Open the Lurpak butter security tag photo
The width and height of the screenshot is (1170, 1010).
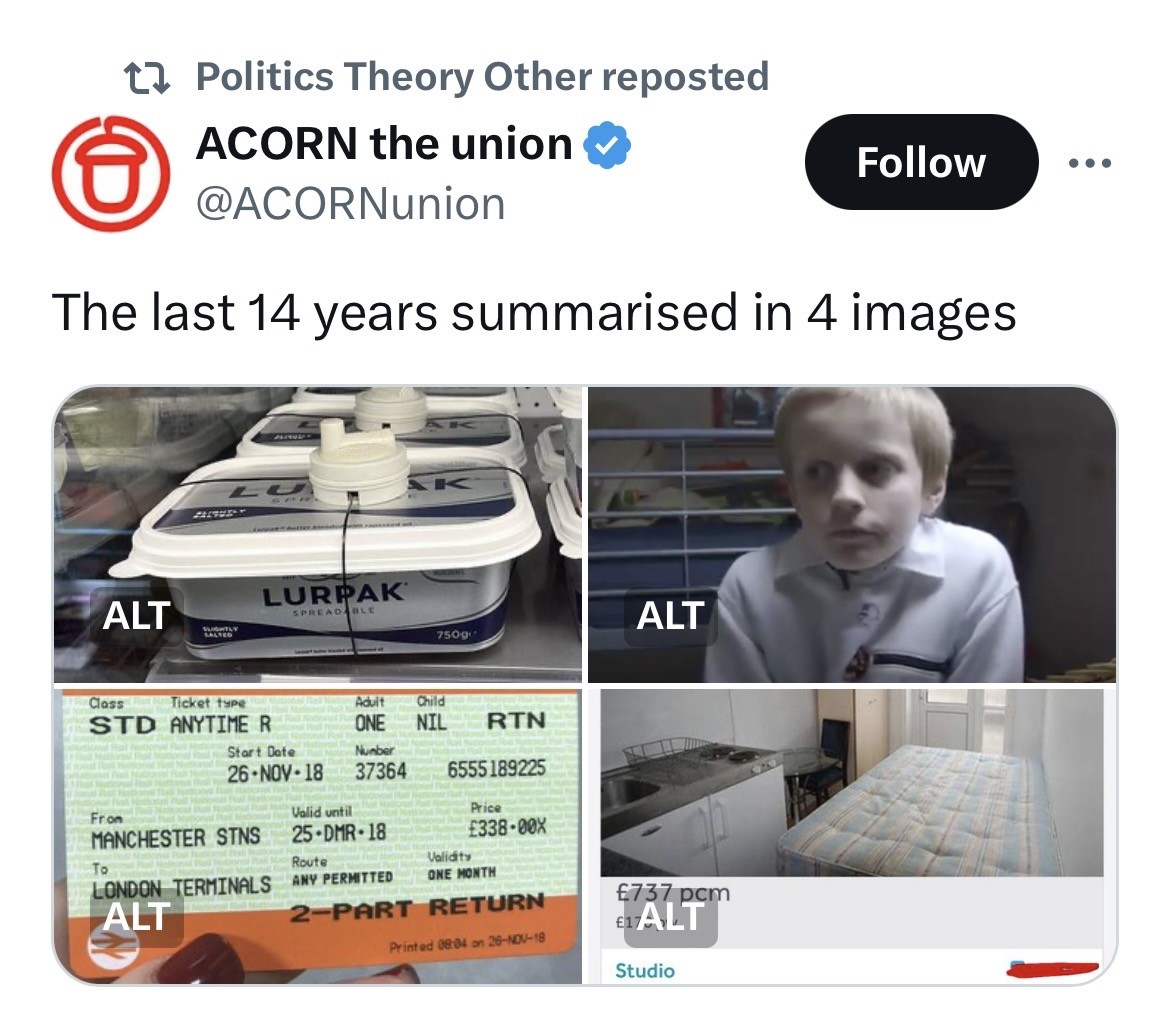tap(317, 534)
